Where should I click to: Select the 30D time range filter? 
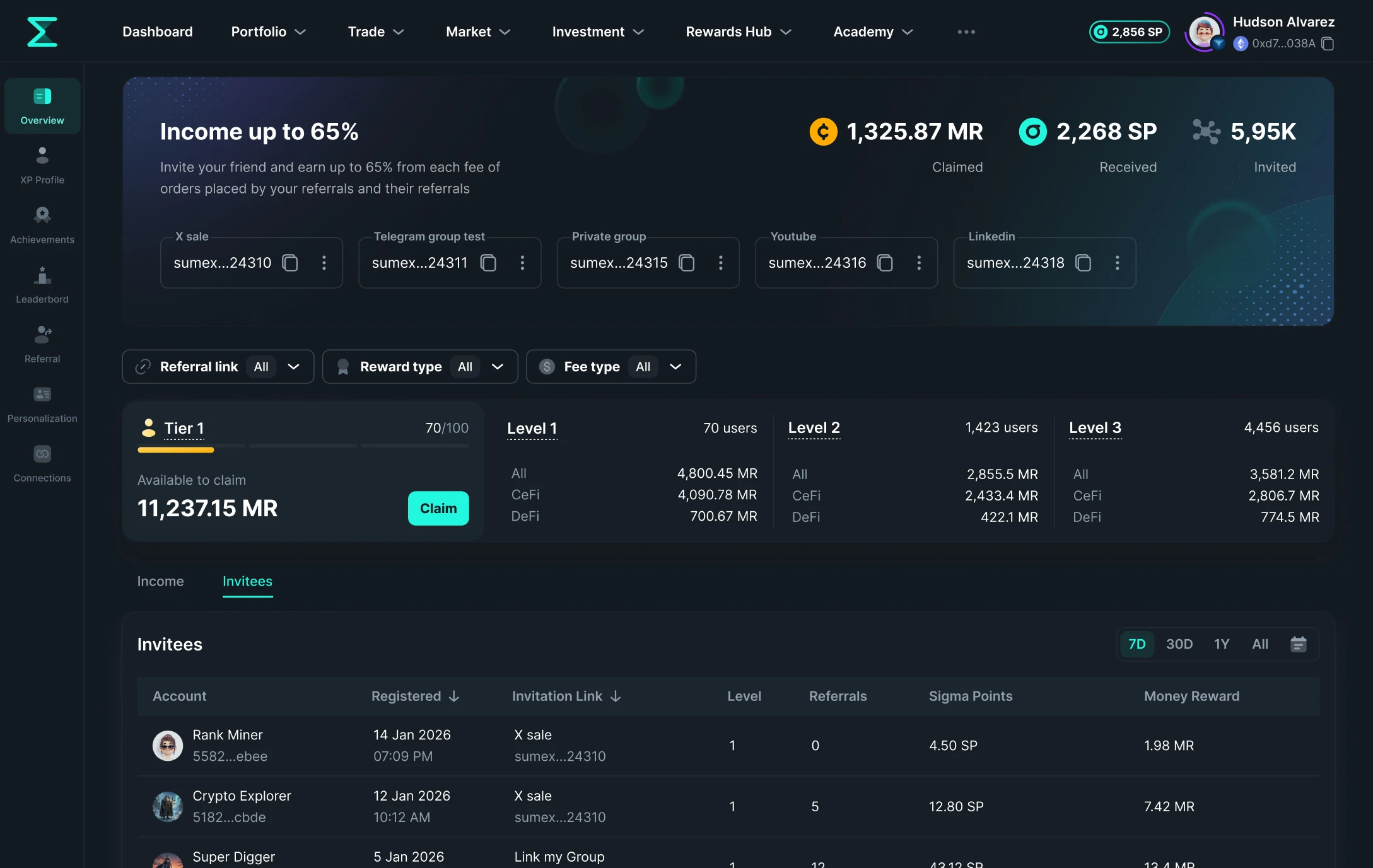[x=1179, y=644]
